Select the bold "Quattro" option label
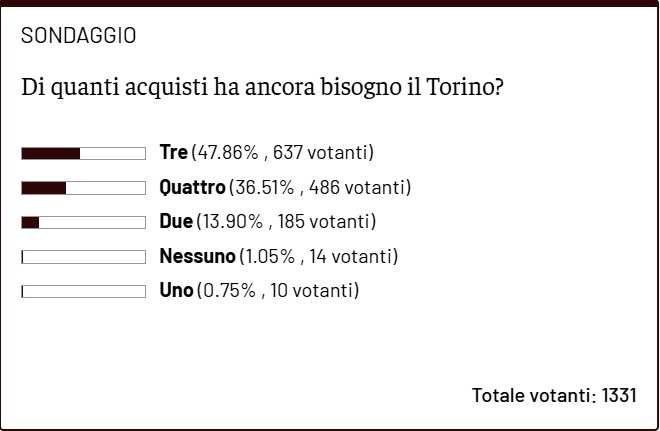The height and width of the screenshot is (431, 660). [x=192, y=188]
